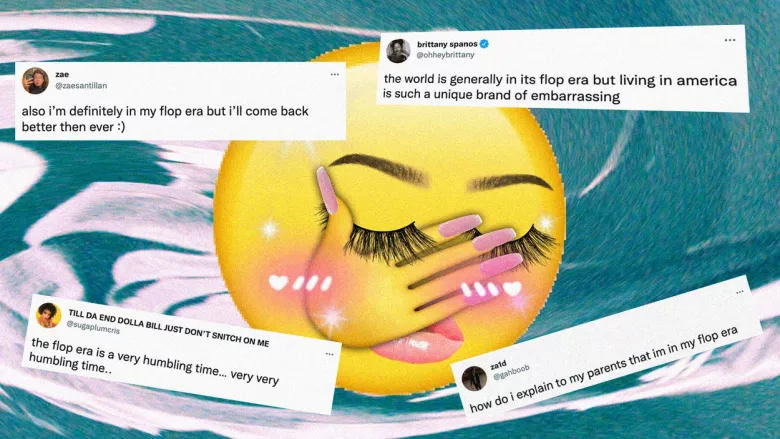Image resolution: width=780 pixels, height=439 pixels.
Task: Click the display name 'za1d'
Action: click(x=498, y=365)
